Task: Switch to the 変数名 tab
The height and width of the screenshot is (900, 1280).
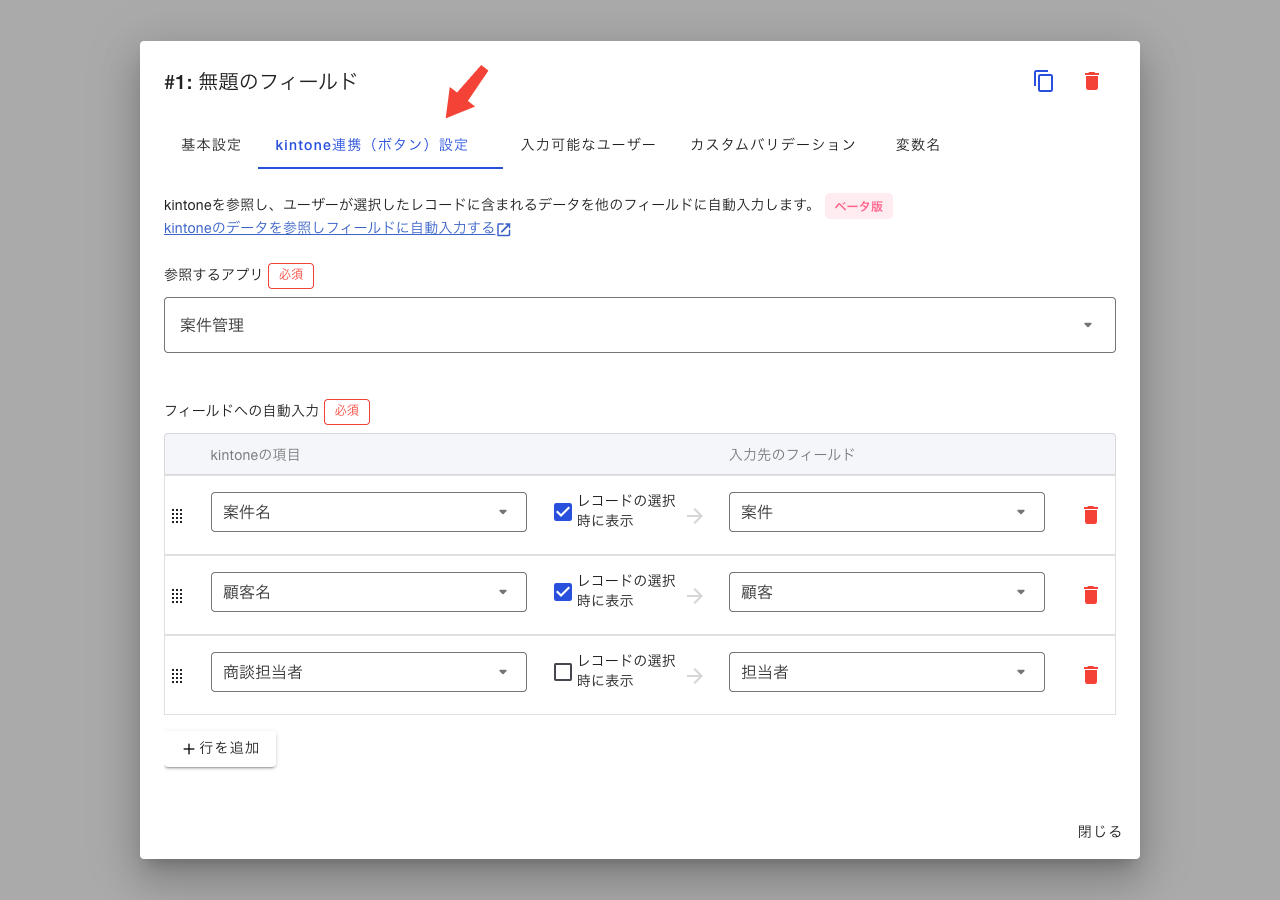Action: [918, 145]
